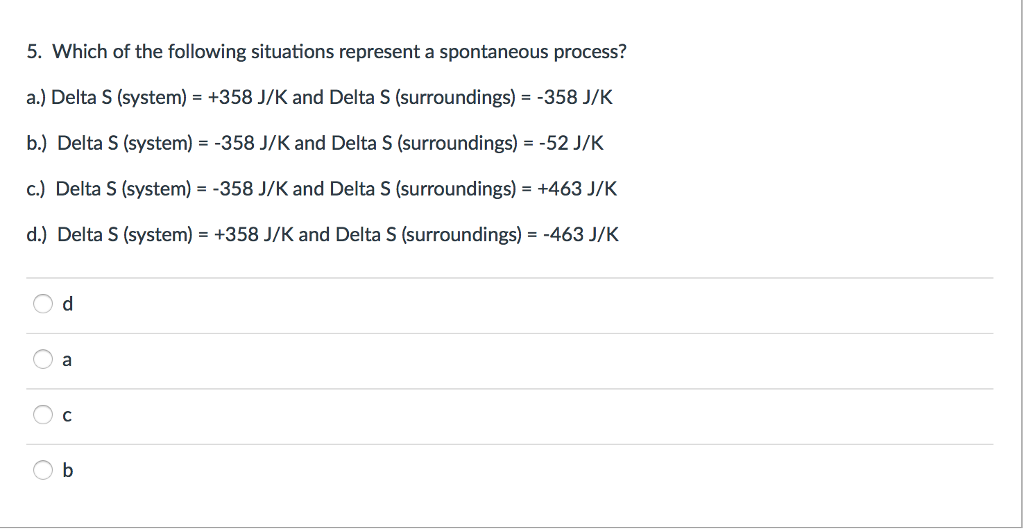This screenshot has width=1024, height=531.
Task: Click the answer label letter 'a'
Action: tap(67, 361)
